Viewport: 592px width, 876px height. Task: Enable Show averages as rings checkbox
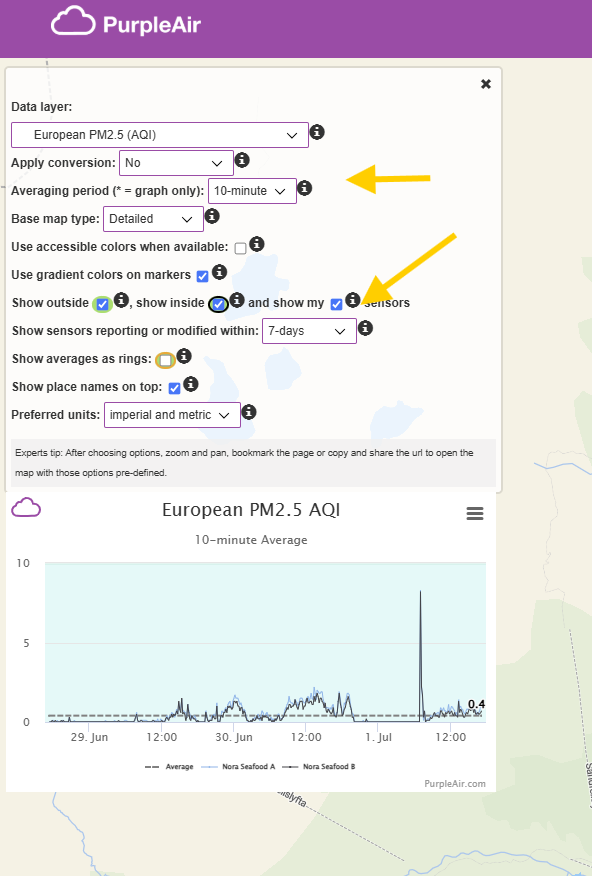165,361
